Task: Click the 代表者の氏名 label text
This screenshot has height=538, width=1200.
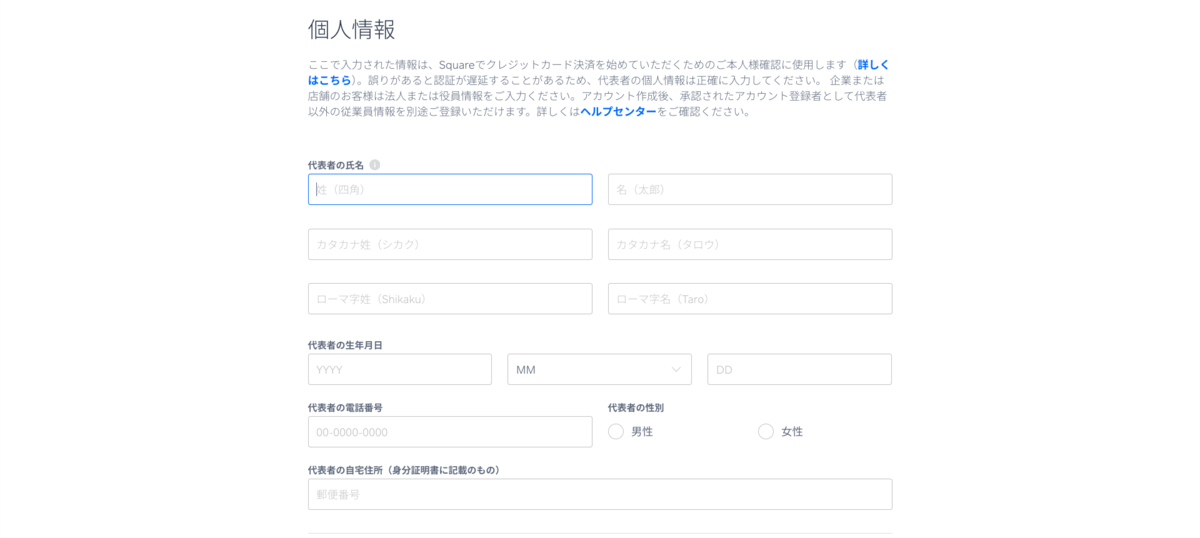Action: (336, 165)
